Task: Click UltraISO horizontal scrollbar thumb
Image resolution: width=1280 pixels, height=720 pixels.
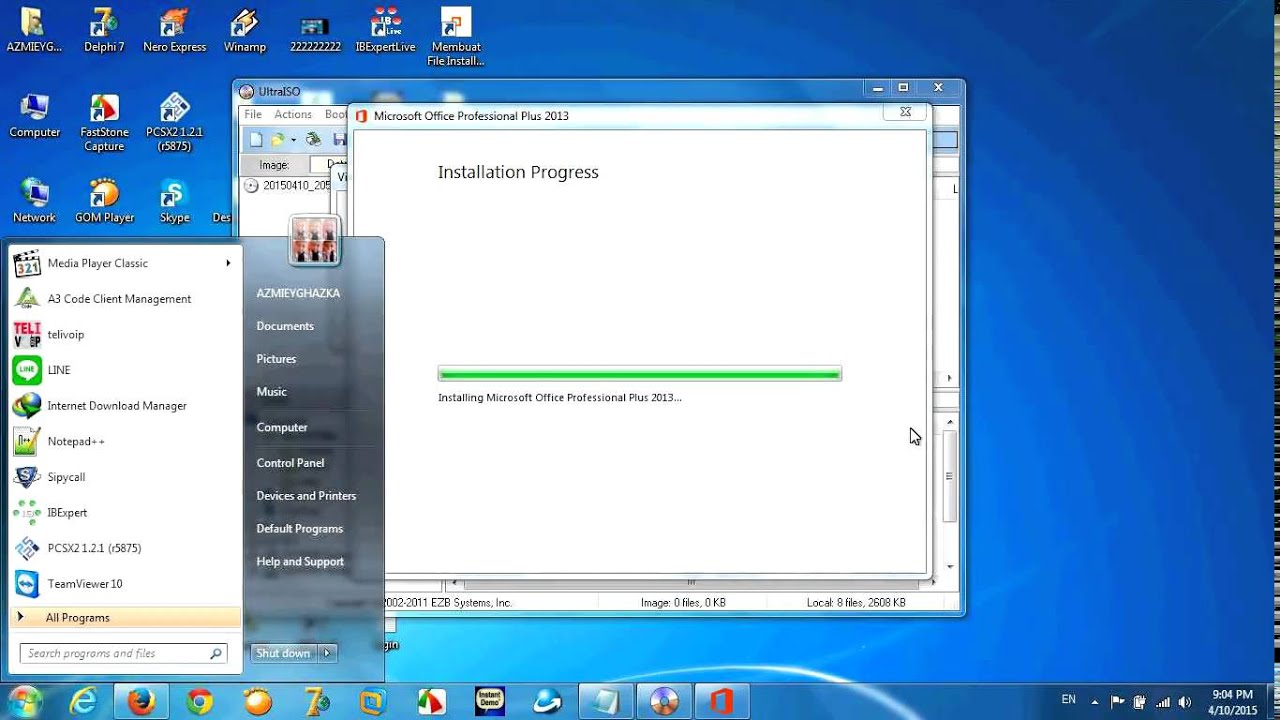Action: click(690, 582)
